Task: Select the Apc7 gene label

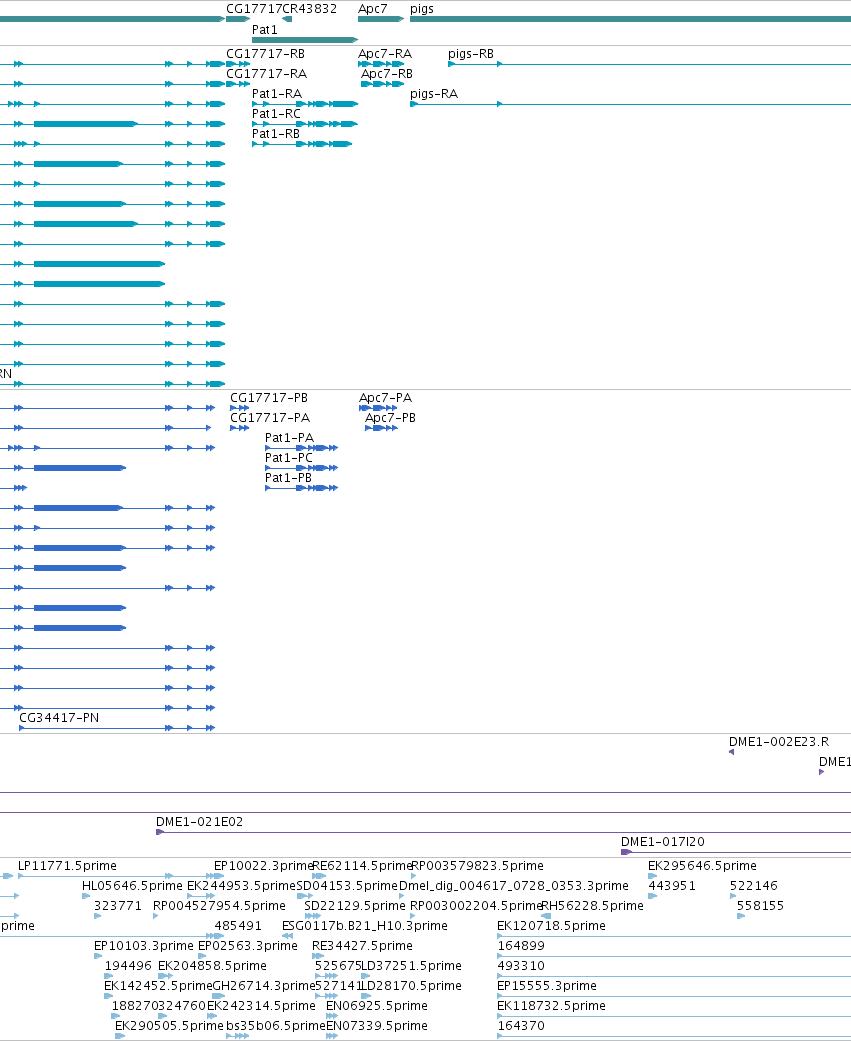Action: pyautogui.click(x=372, y=9)
